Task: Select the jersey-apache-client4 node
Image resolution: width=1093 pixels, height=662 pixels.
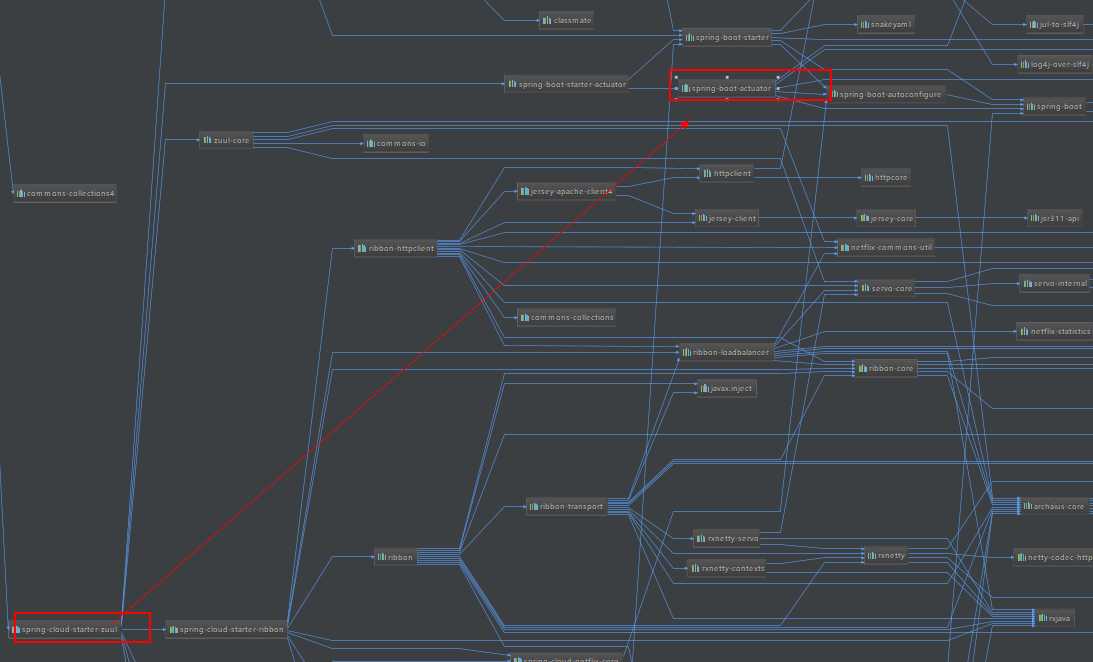Action: click(x=566, y=191)
